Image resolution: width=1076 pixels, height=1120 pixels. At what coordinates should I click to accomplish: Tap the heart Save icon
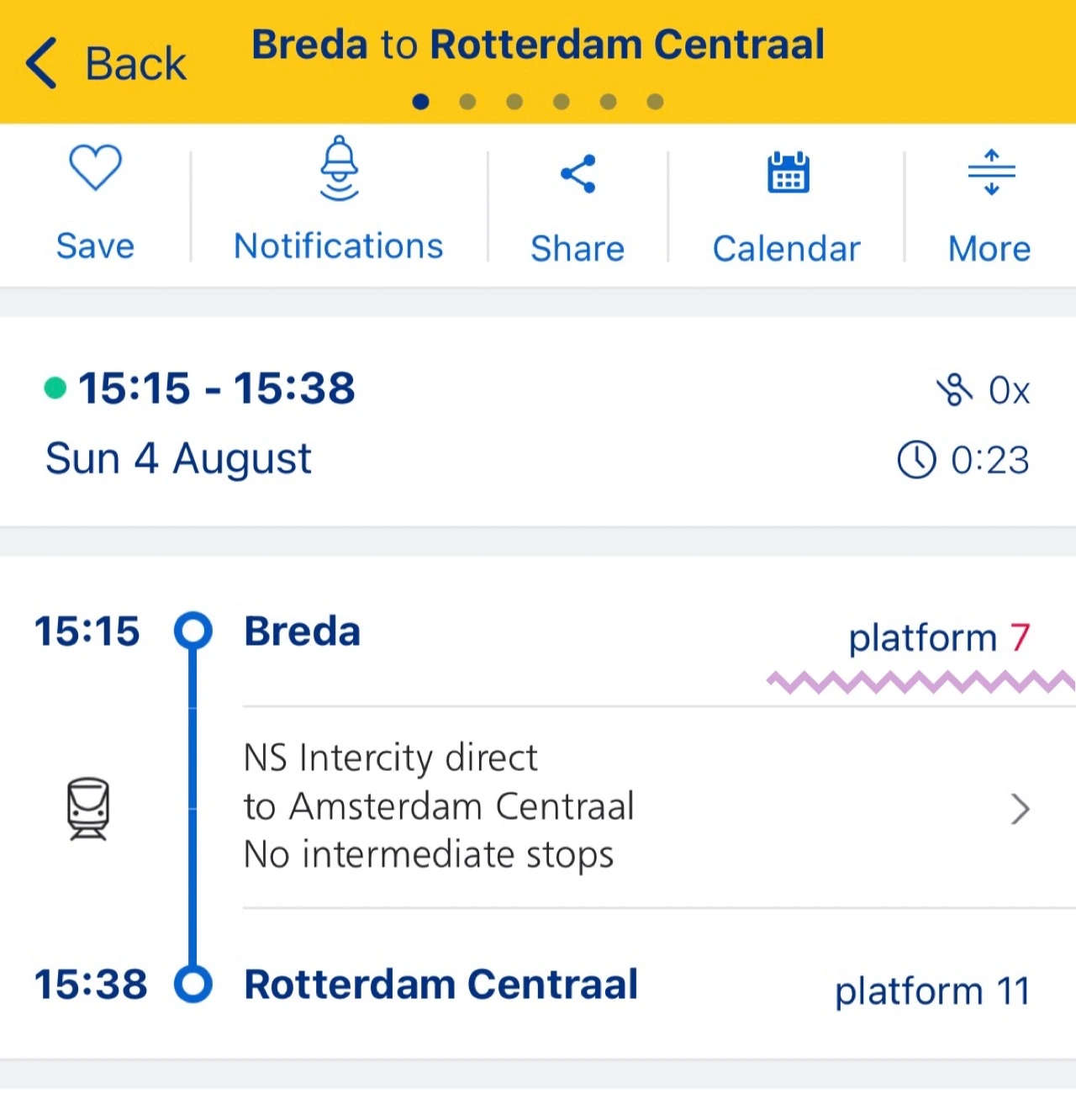[x=95, y=167]
